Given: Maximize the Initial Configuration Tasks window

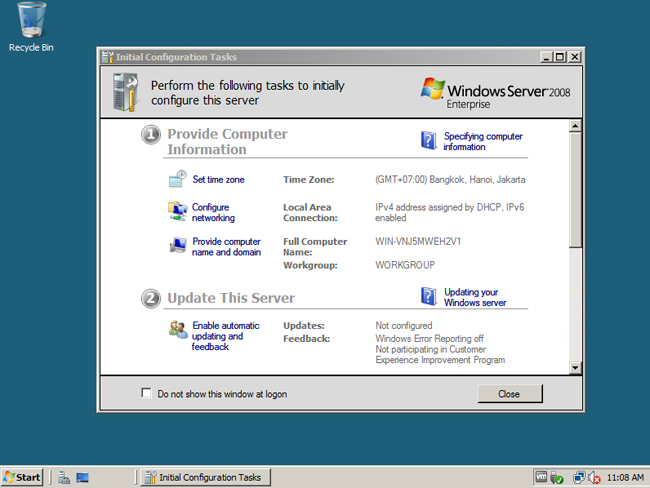Looking at the screenshot, I should coord(560,57).
